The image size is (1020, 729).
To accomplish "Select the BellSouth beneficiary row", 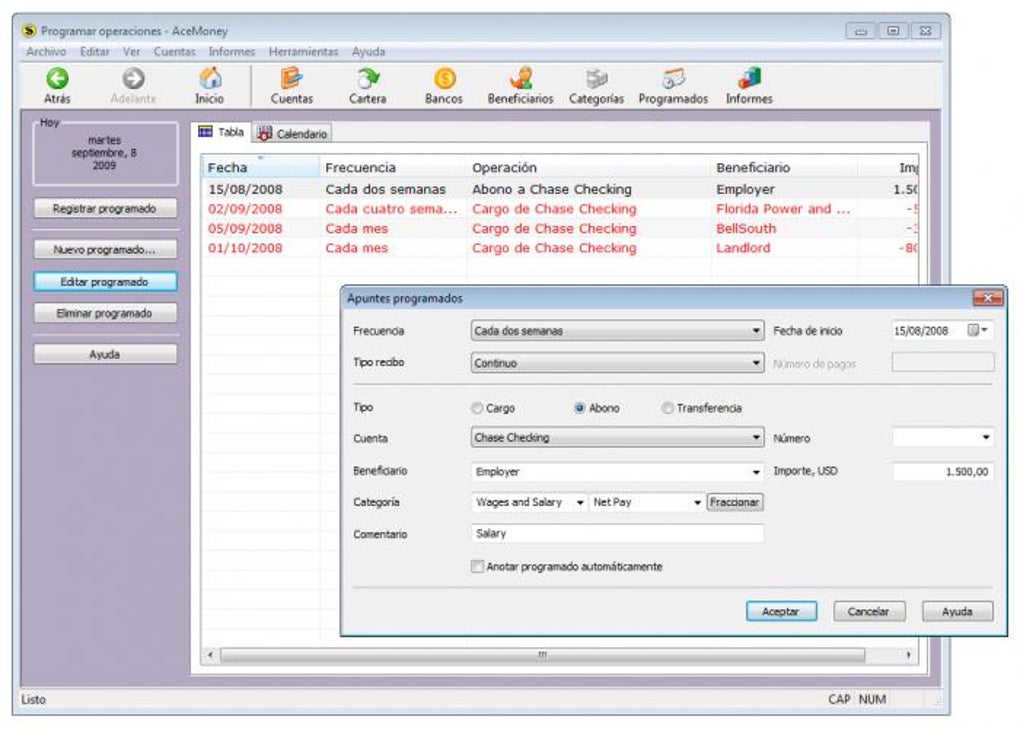I will pyautogui.click(x=560, y=228).
